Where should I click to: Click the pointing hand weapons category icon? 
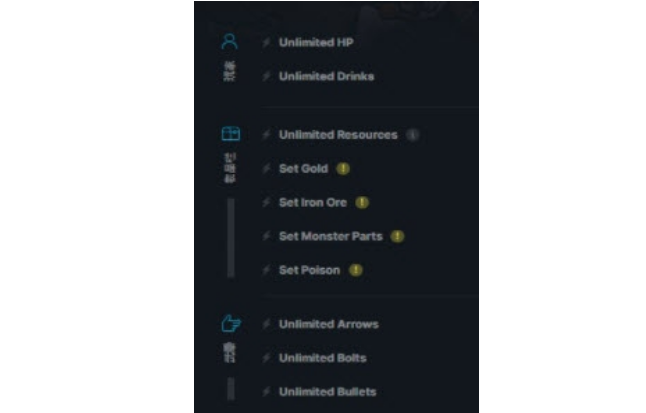pyautogui.click(x=230, y=324)
